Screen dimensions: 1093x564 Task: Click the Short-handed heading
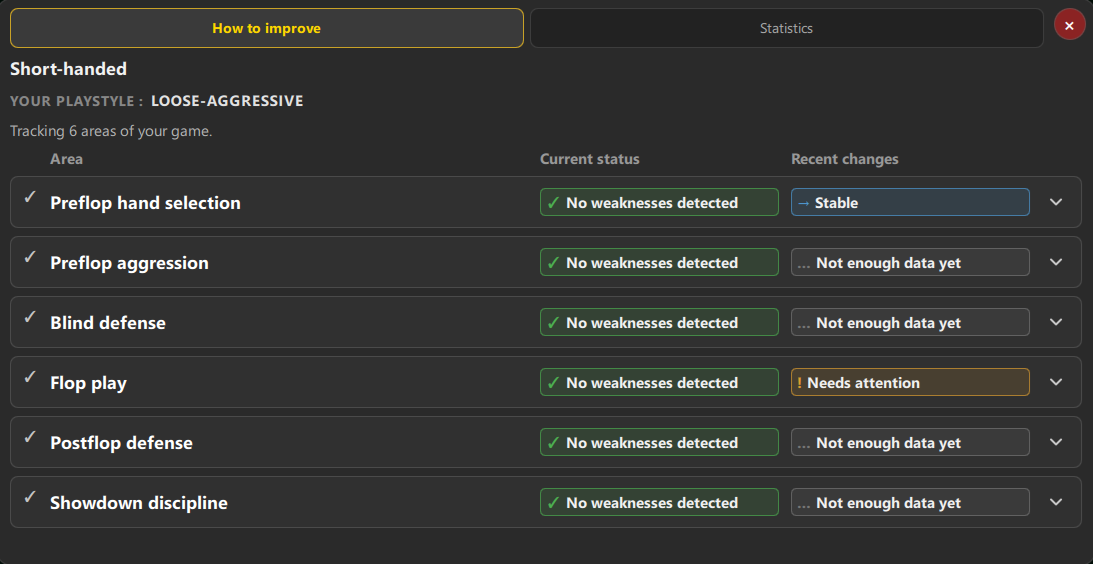click(x=68, y=69)
